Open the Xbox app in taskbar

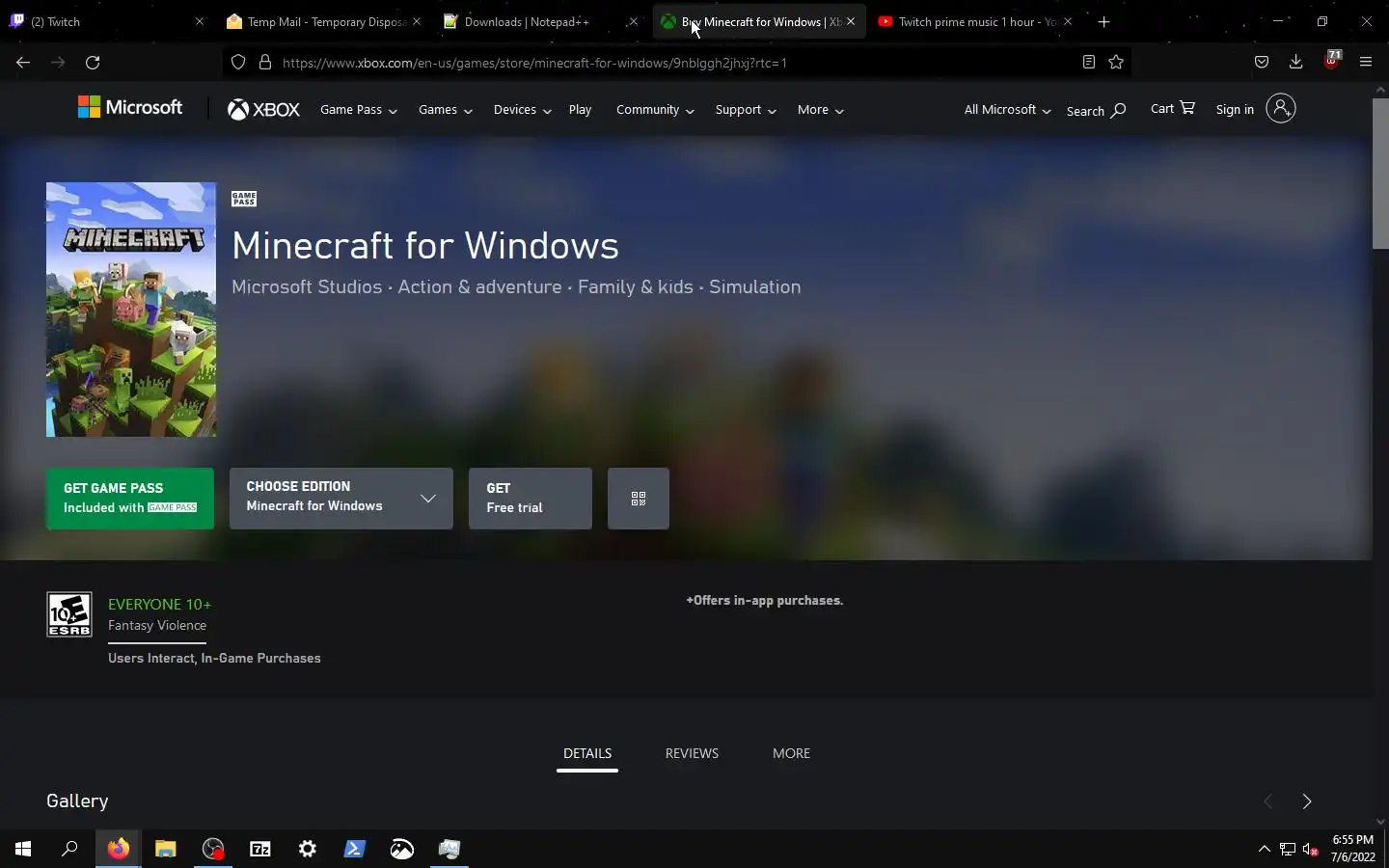click(x=402, y=849)
